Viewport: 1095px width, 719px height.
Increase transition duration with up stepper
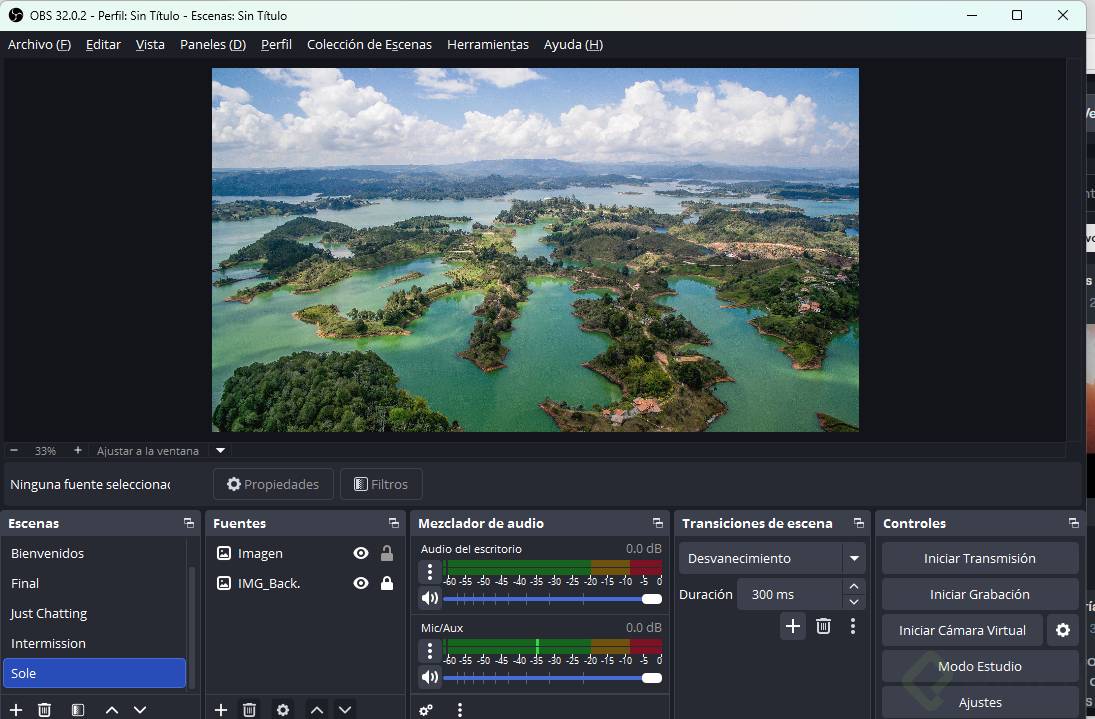pos(853,587)
